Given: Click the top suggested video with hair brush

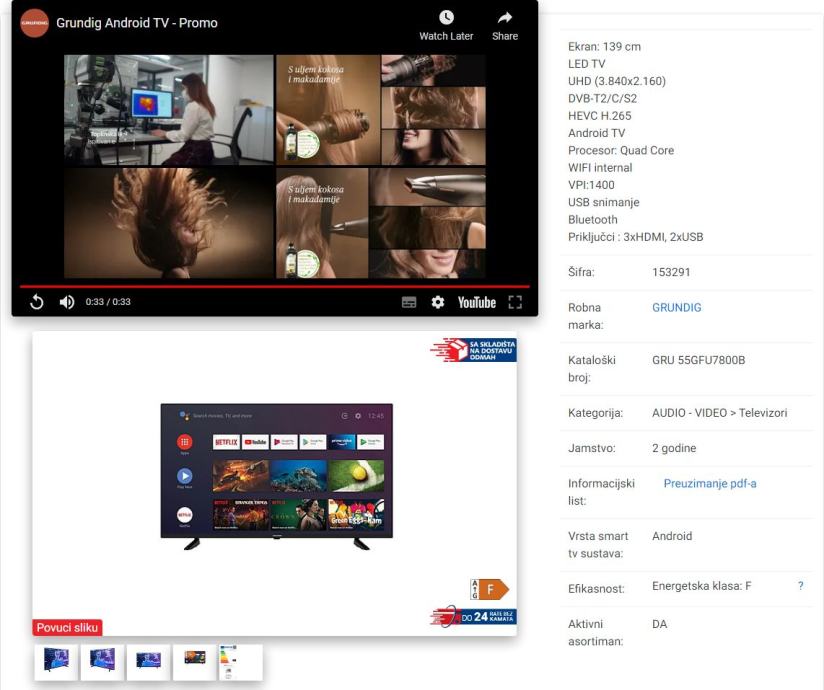Looking at the screenshot, I should (380, 110).
